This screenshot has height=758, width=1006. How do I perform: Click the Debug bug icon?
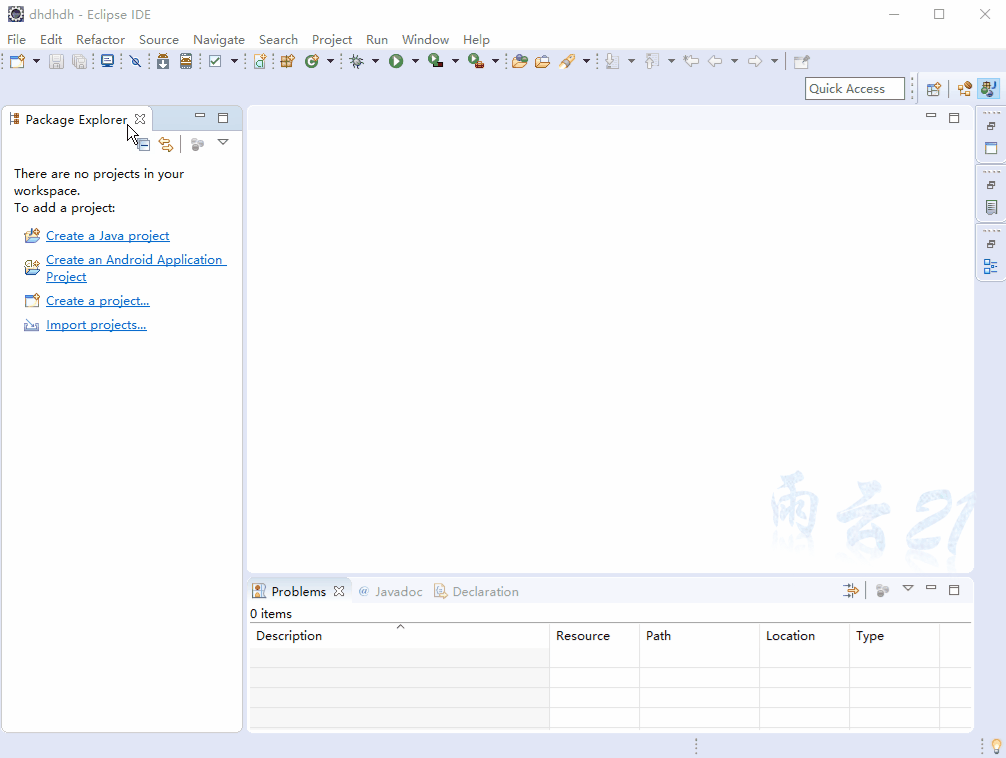coord(357,62)
